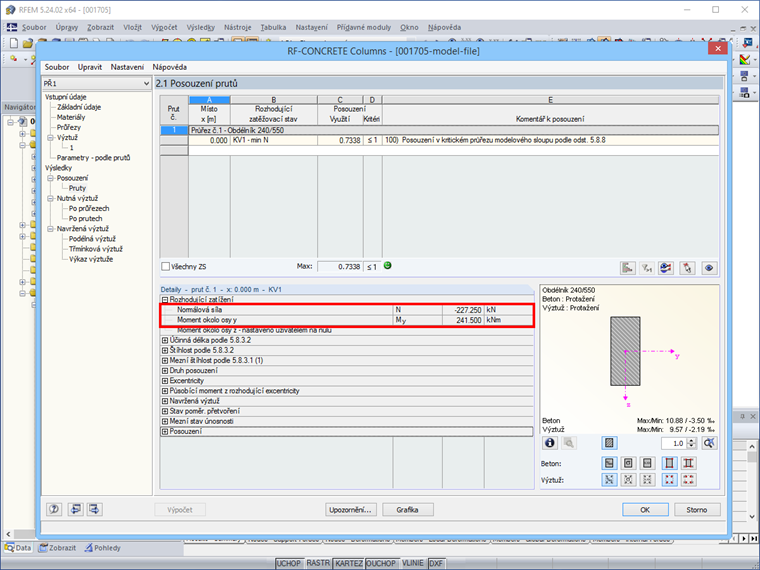Toggle the fourth Výztuž icon with red dots
Screen dimensions: 760x570
[669, 480]
